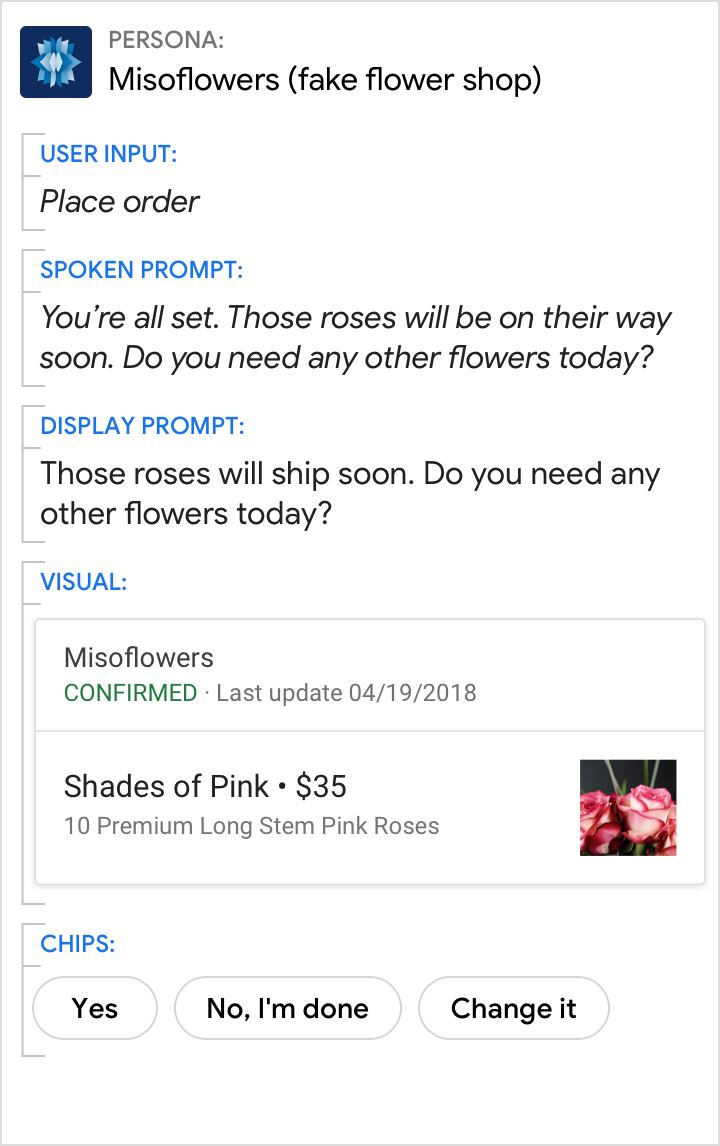Click the Last update 04/19/2018 text
This screenshot has width=720, height=1146.
coord(346,693)
